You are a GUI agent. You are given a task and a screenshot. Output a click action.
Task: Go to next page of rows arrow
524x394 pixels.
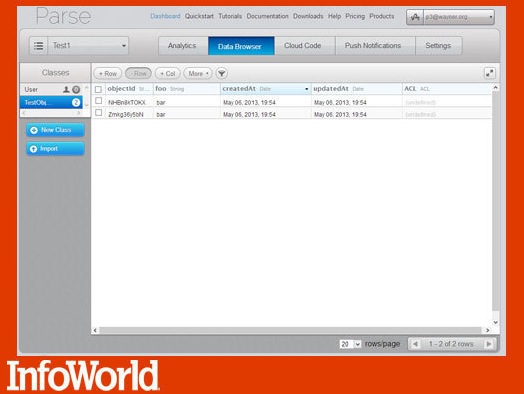coord(489,344)
